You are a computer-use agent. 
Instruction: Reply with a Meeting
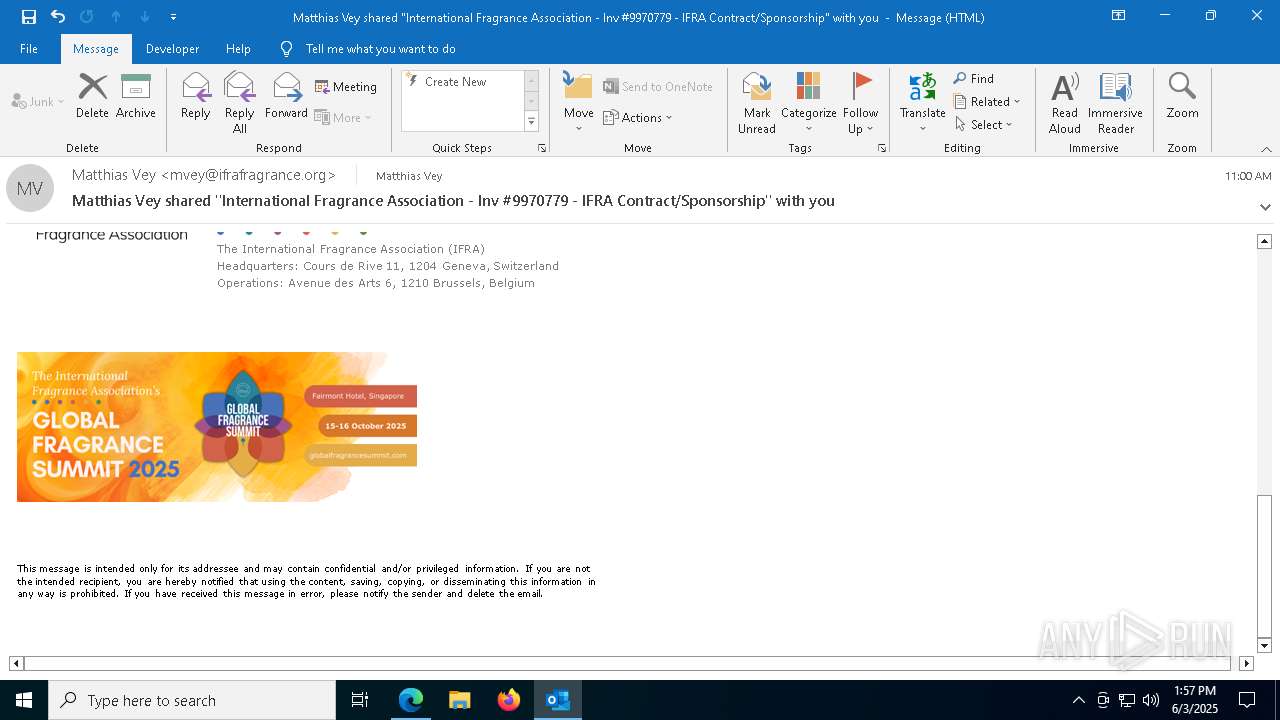point(346,87)
